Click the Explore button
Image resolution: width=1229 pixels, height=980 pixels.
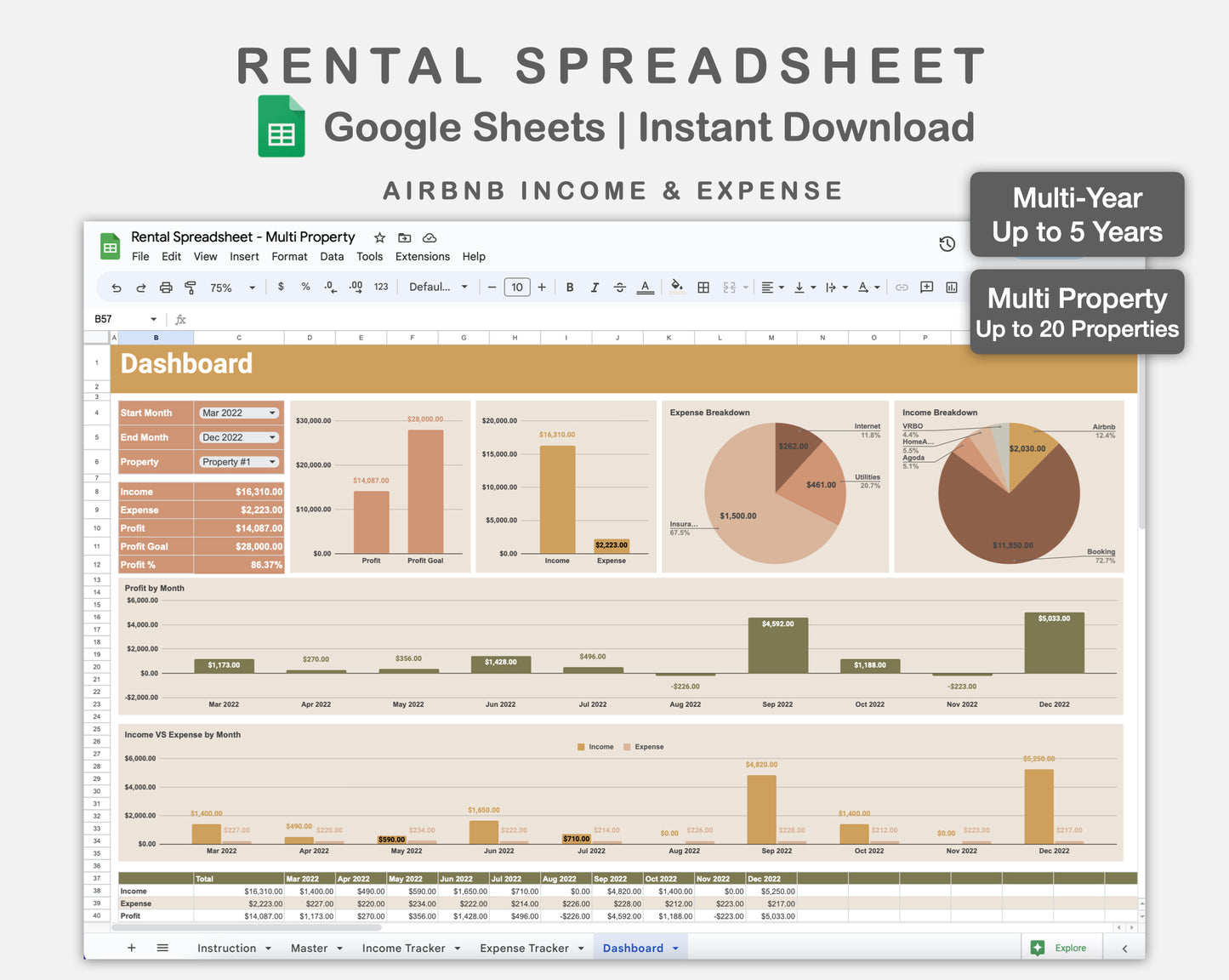pyautogui.click(x=1061, y=948)
